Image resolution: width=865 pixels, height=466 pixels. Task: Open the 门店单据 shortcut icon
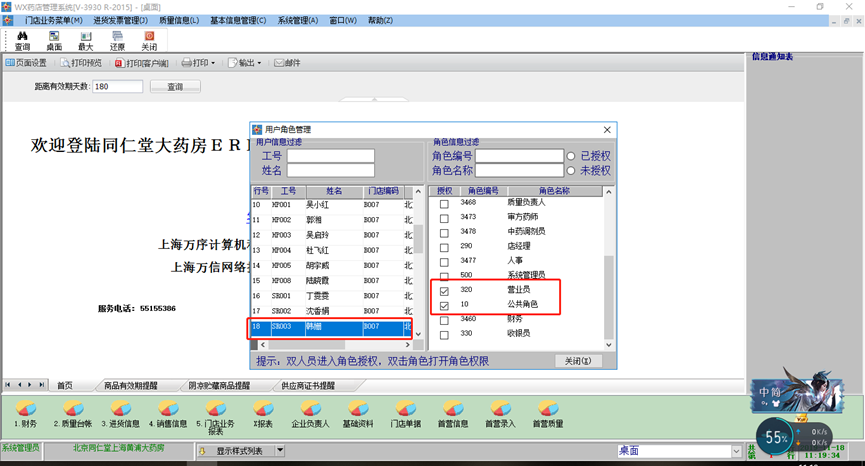[x=405, y=414]
